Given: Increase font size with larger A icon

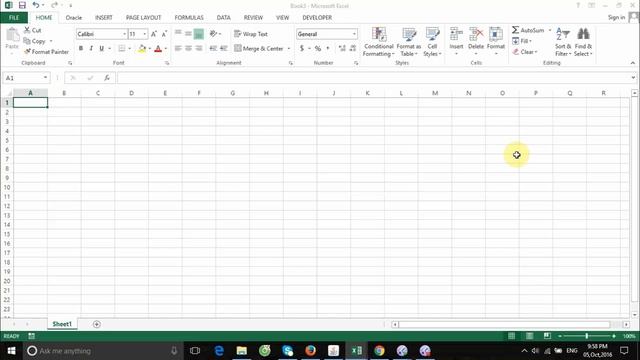Looking at the screenshot, I should click(154, 34).
